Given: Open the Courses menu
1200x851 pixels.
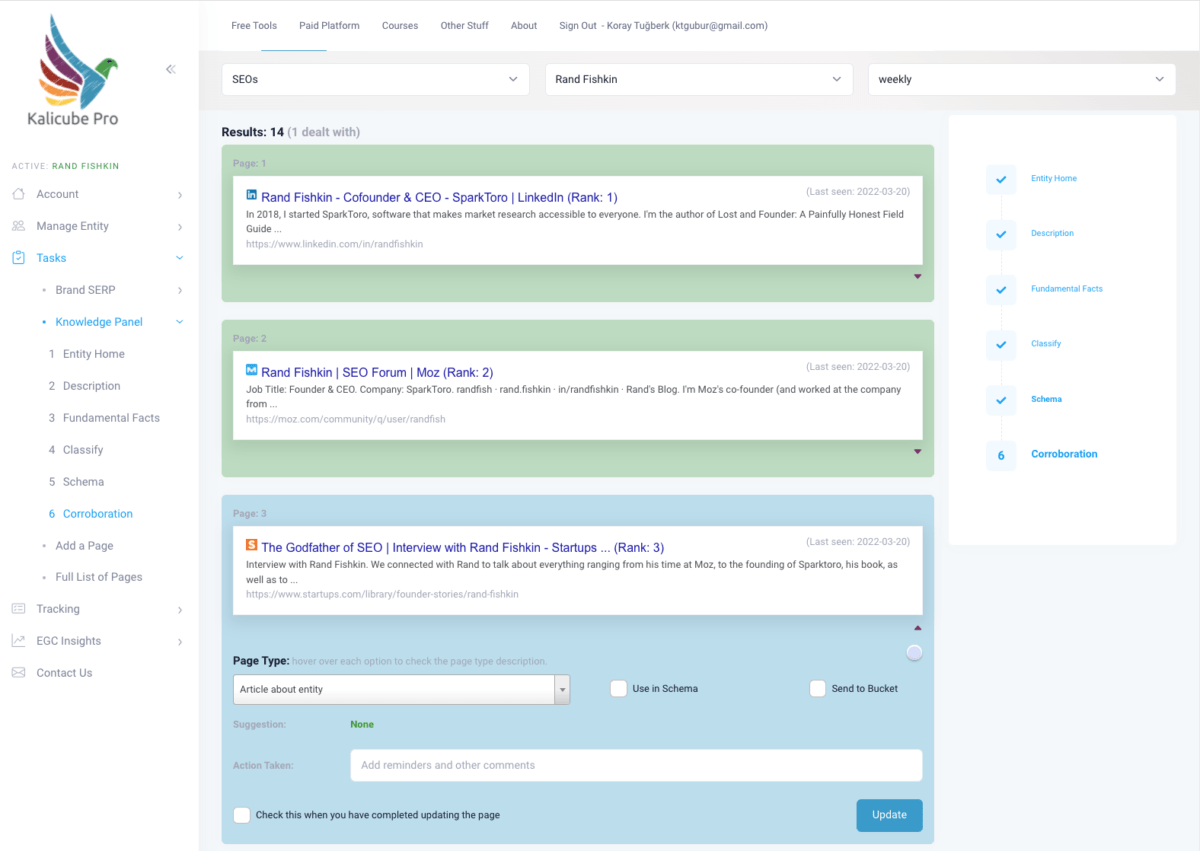Looking at the screenshot, I should 400,25.
